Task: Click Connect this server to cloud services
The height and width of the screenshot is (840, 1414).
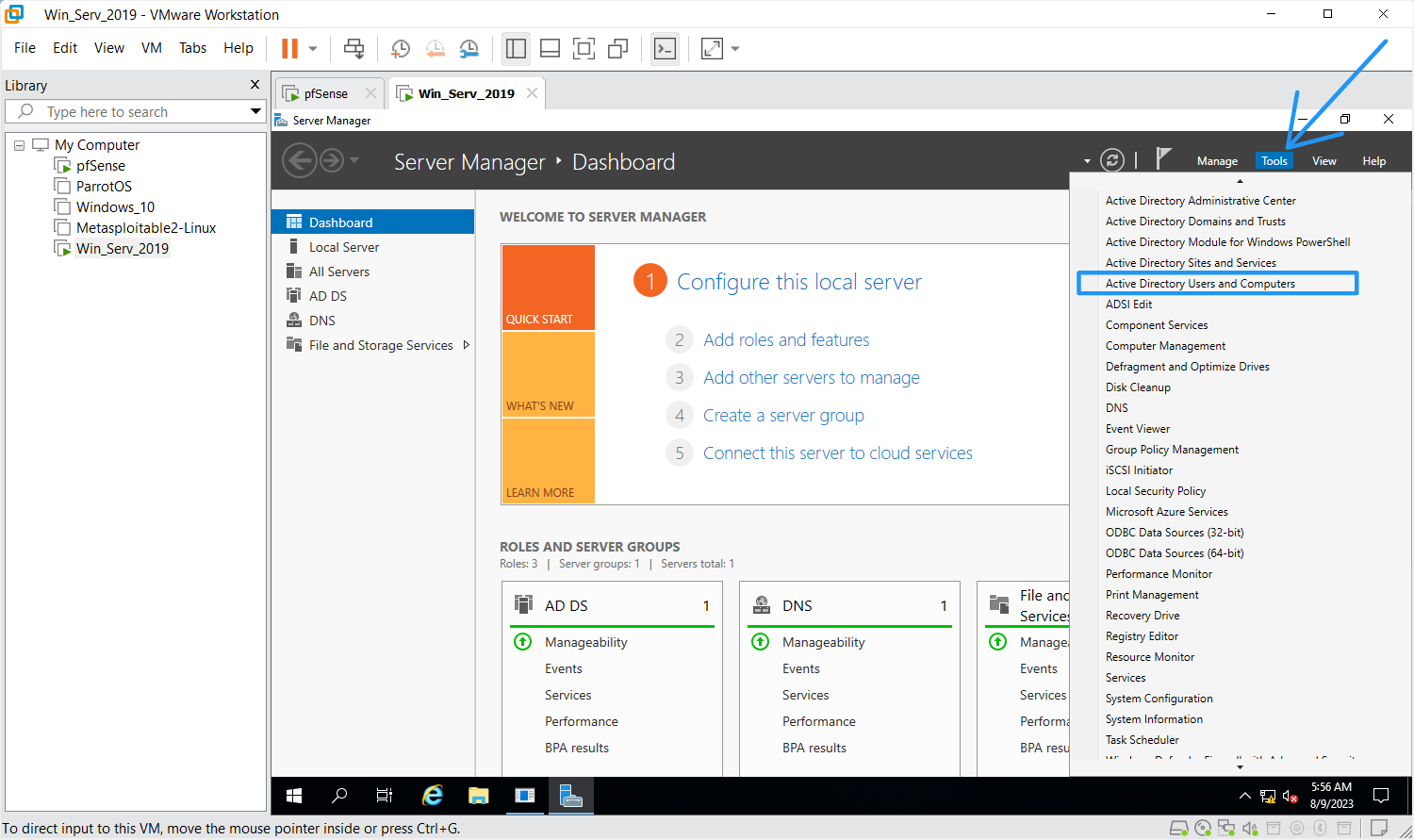Action: 838,453
